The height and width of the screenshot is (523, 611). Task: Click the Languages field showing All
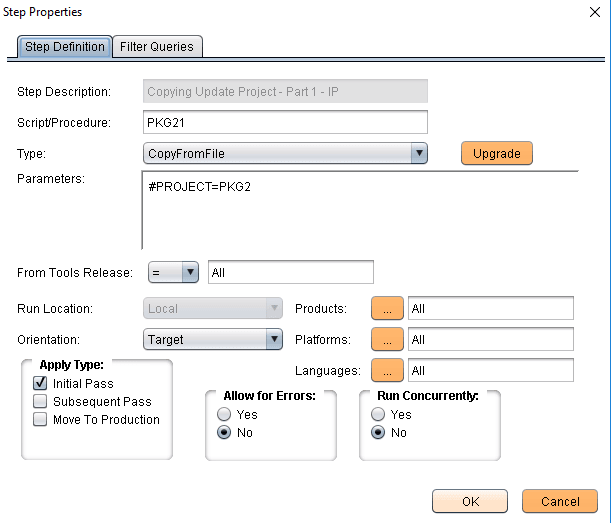point(491,370)
